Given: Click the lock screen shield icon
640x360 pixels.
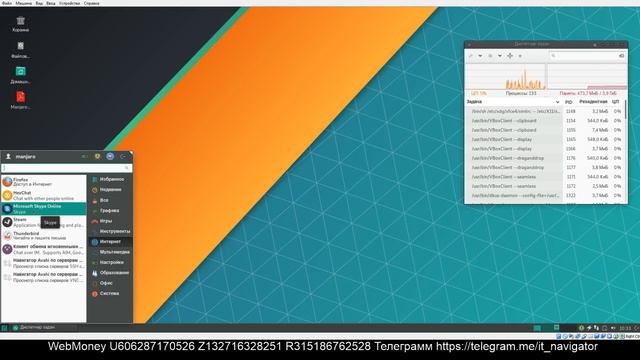Looking at the screenshot, I should (97, 156).
